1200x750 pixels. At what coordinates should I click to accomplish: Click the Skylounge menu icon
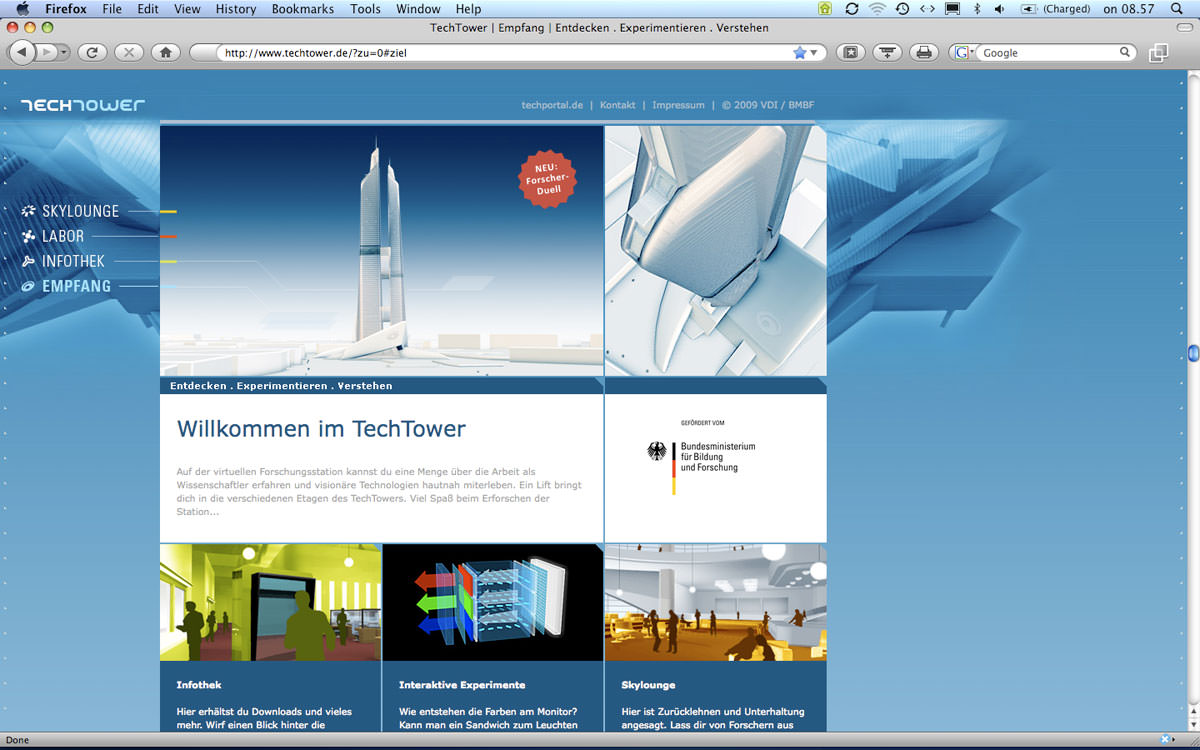click(28, 211)
